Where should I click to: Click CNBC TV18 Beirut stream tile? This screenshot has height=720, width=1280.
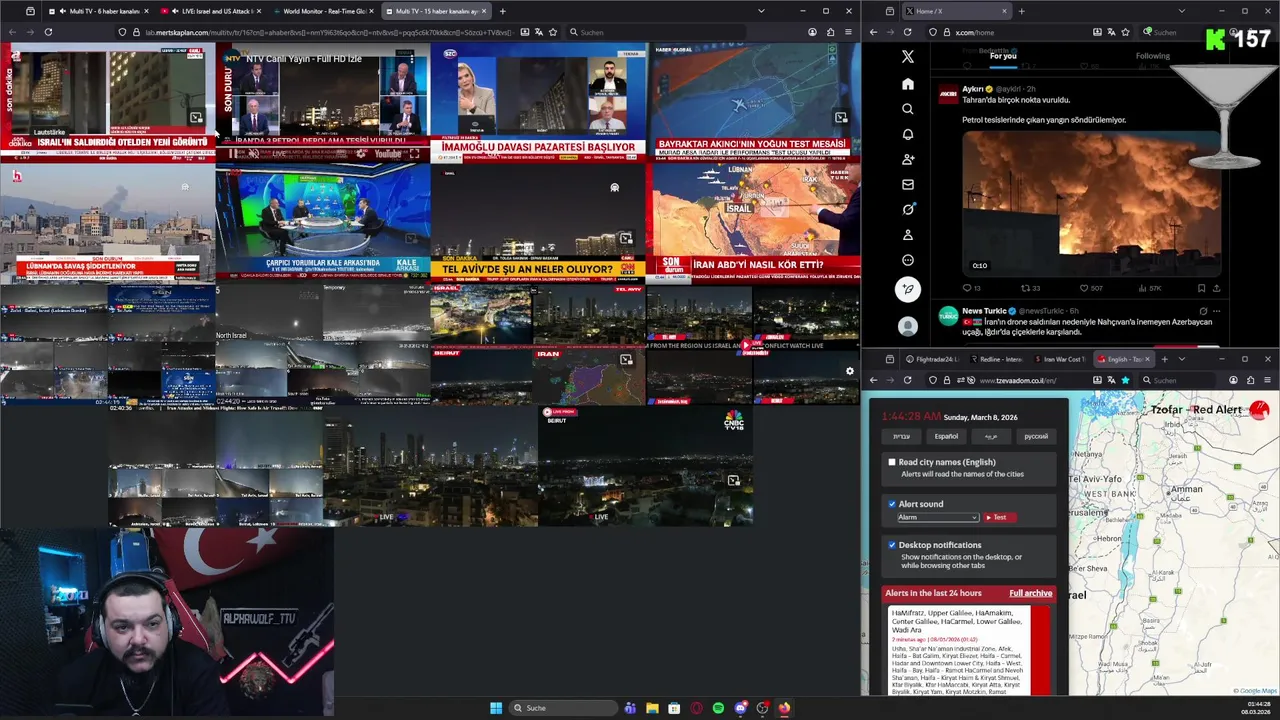(x=645, y=465)
